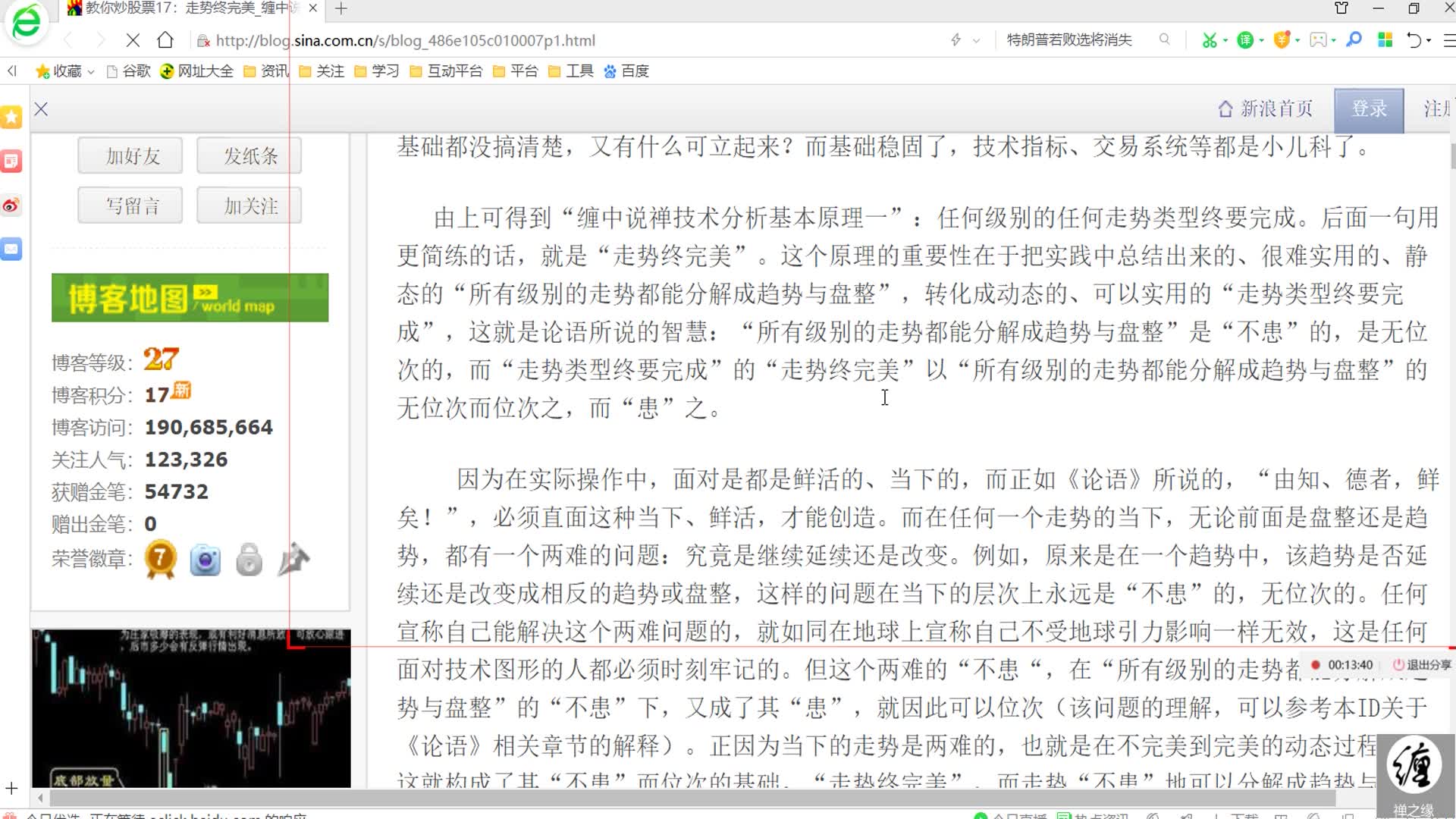Click the magnifier search icon
This screenshot has height=819, width=1456.
pos(1354,39)
